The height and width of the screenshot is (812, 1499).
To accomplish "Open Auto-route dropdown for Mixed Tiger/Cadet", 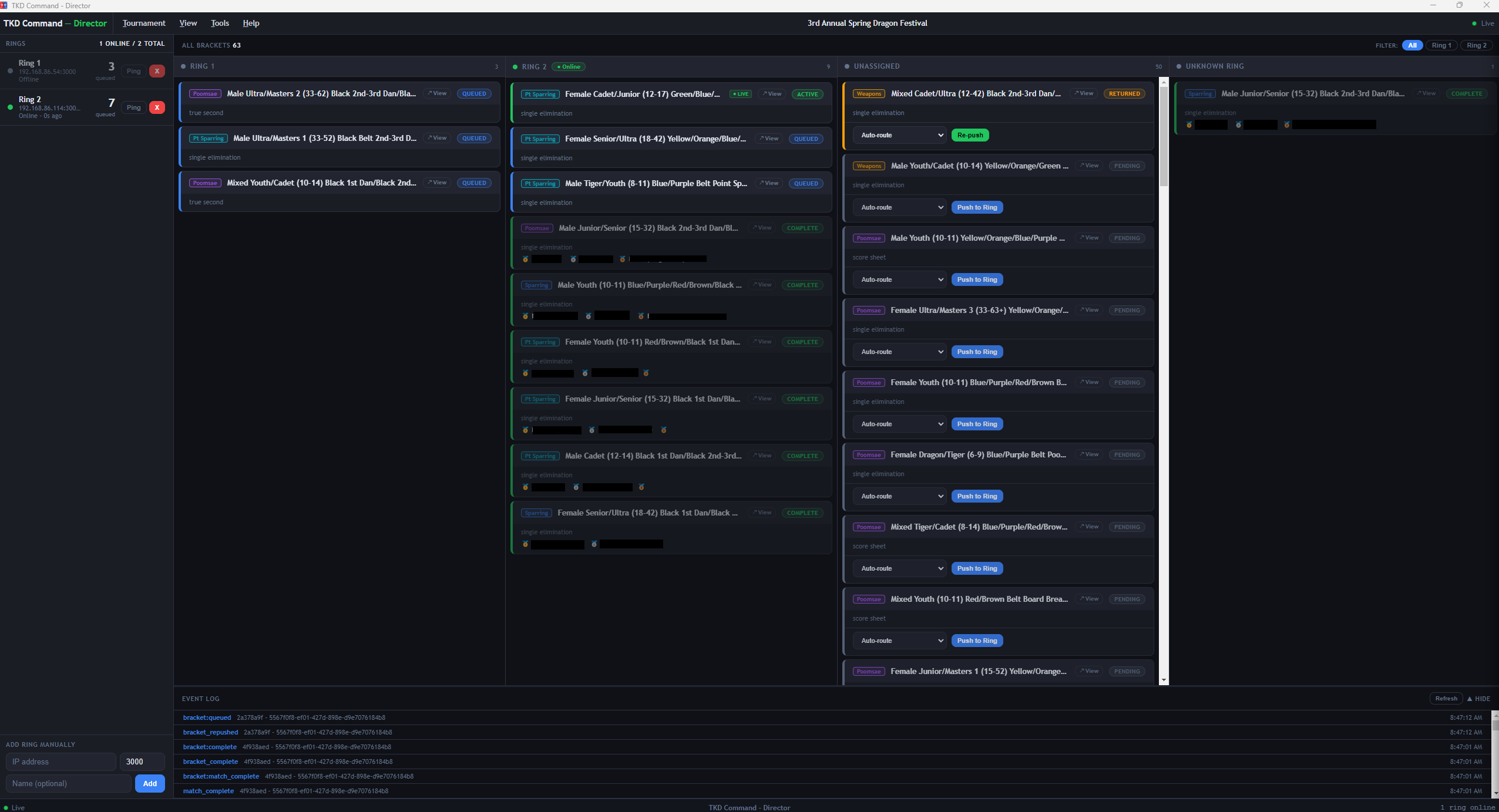I will click(899, 568).
